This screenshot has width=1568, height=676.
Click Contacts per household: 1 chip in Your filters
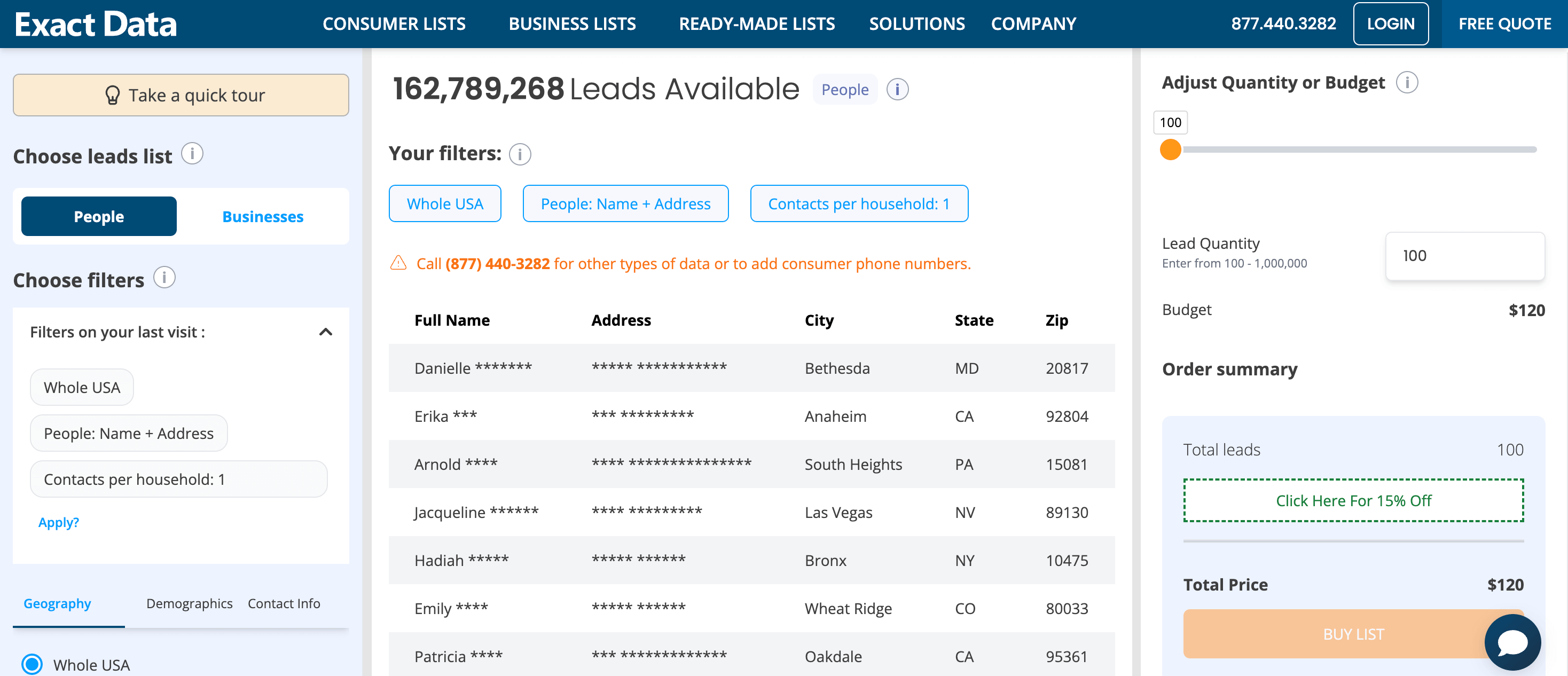point(858,203)
